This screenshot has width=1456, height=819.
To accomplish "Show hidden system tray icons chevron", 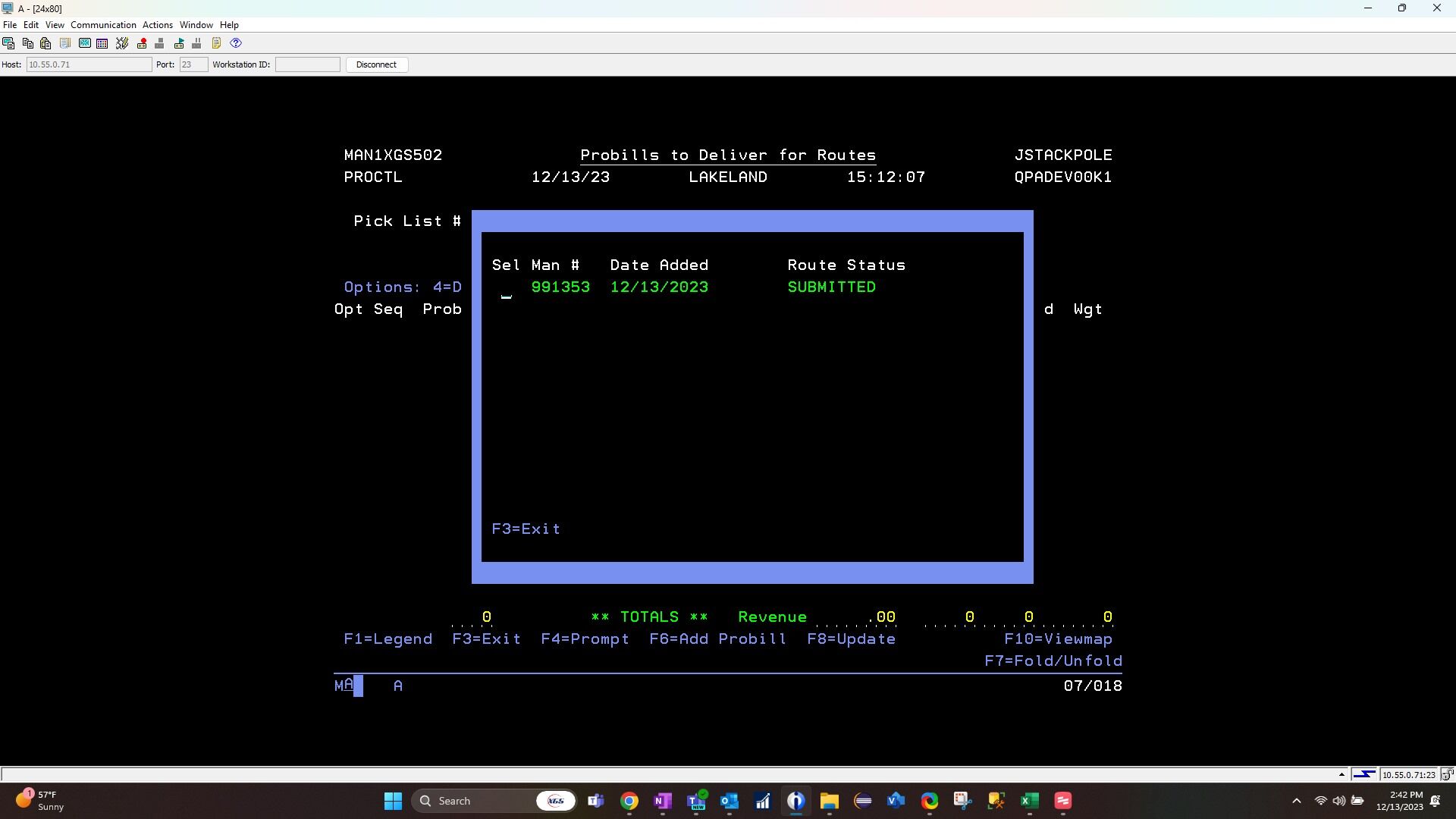I will (x=1296, y=801).
